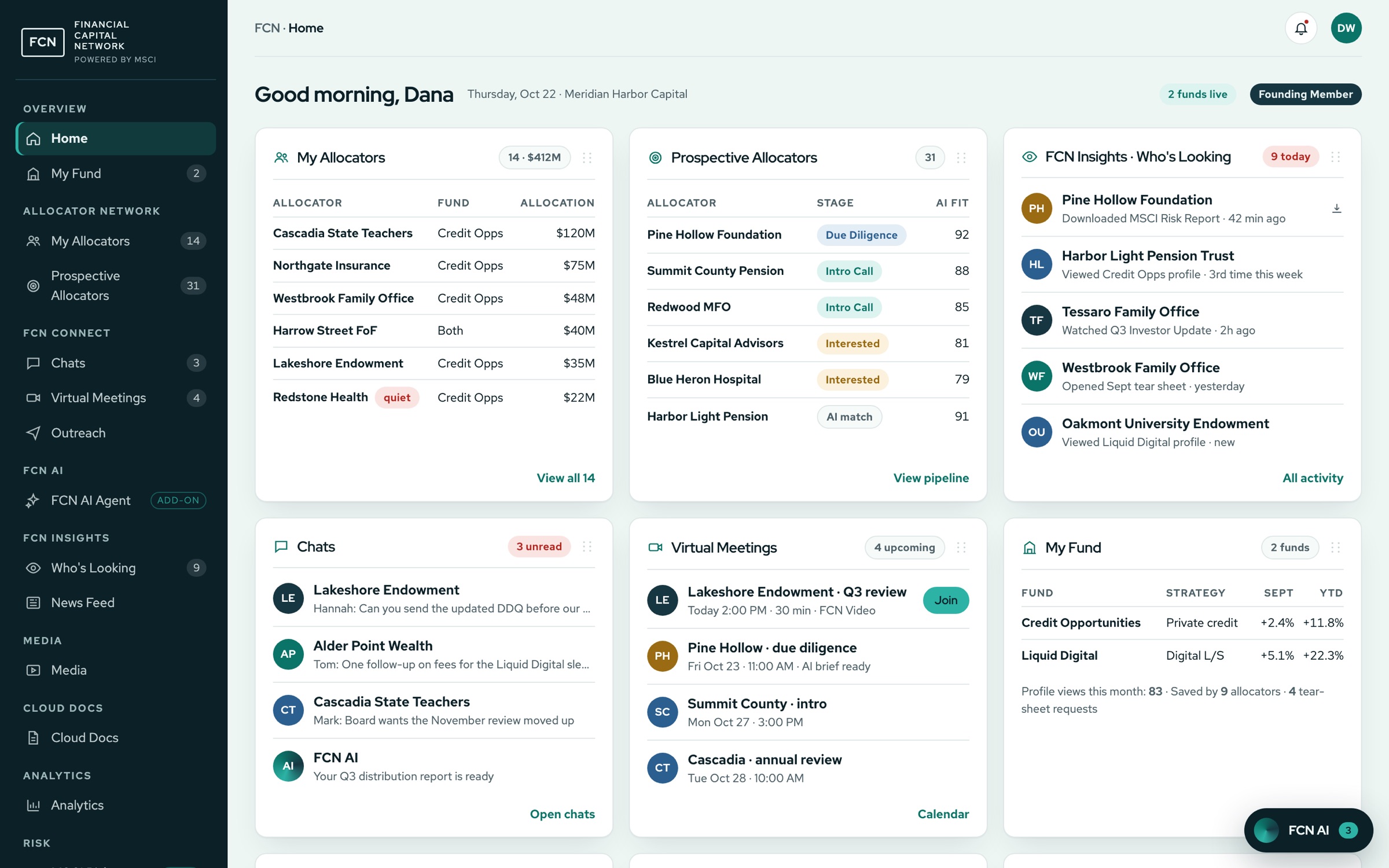
Task: Go to Home in the sidebar
Action: [116, 138]
